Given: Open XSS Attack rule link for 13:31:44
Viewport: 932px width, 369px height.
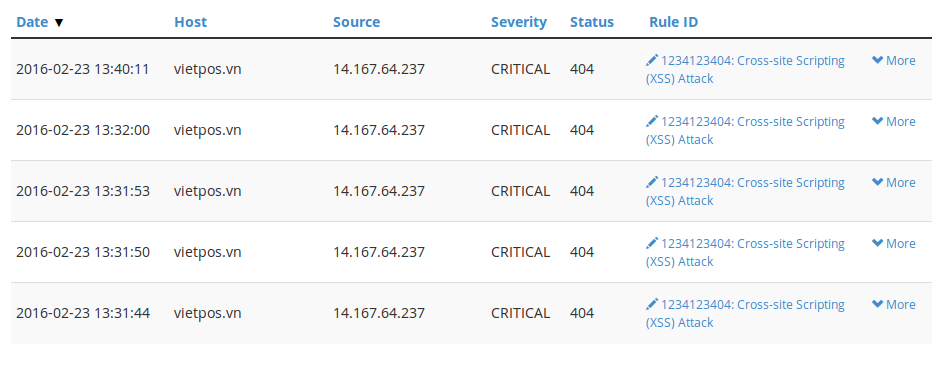Looking at the screenshot, I should 745,314.
